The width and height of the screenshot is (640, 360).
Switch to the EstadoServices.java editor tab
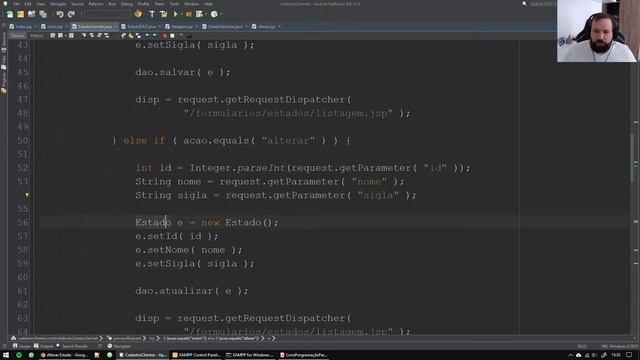point(225,27)
